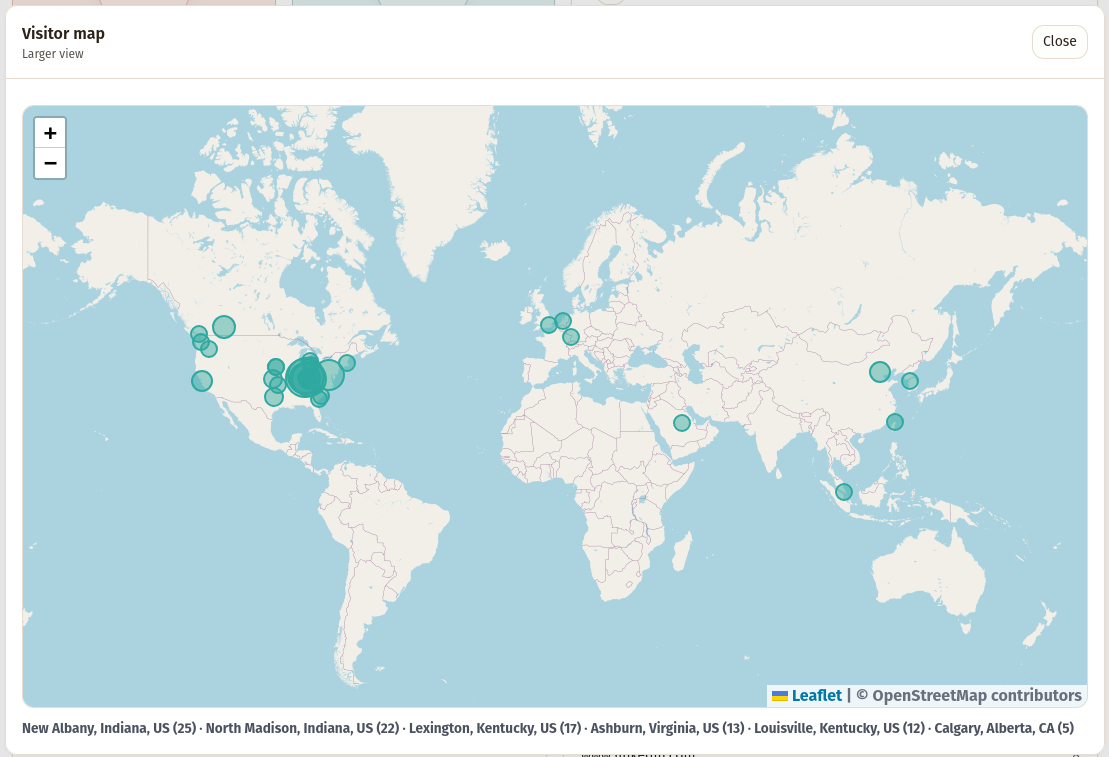Click the visitor marker near Switzerland
Viewport: 1109px width, 757px height.
(x=571, y=337)
